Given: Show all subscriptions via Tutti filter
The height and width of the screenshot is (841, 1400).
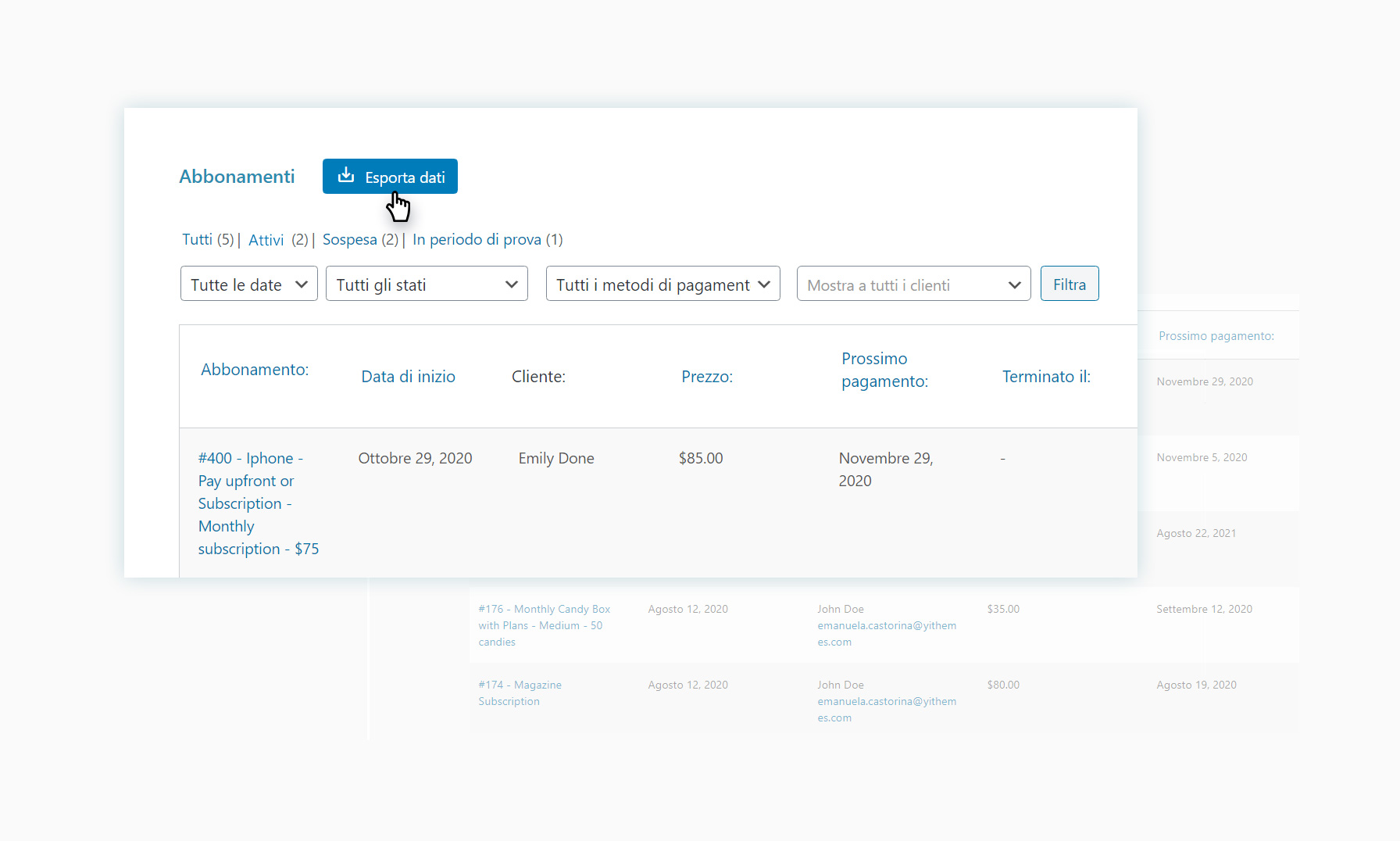Looking at the screenshot, I should click(197, 240).
